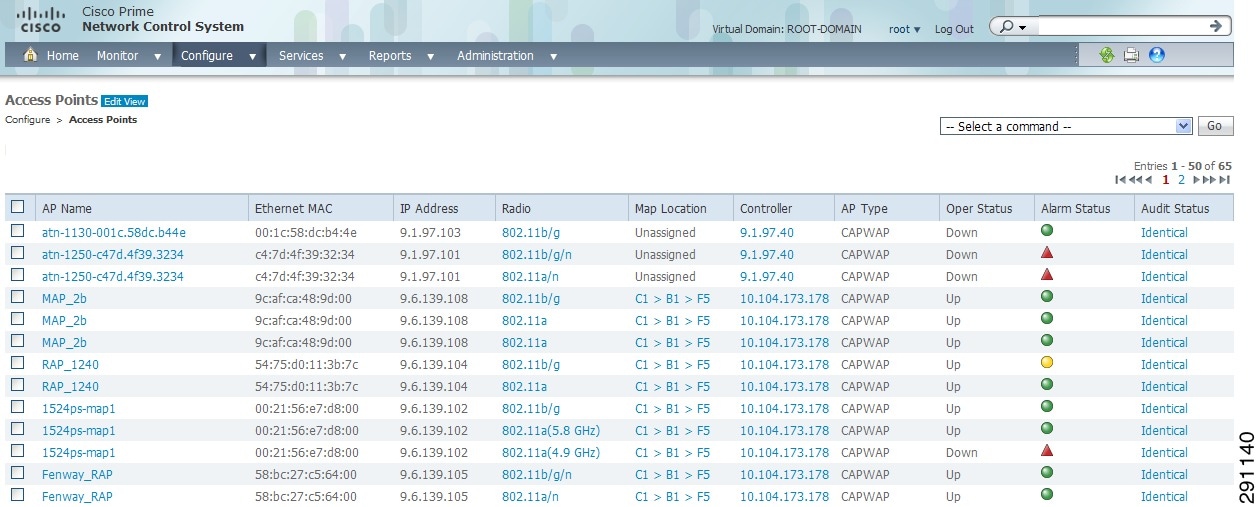Click green alarm icon in 1524ps-map1 5.8 GHz row

(1047, 429)
